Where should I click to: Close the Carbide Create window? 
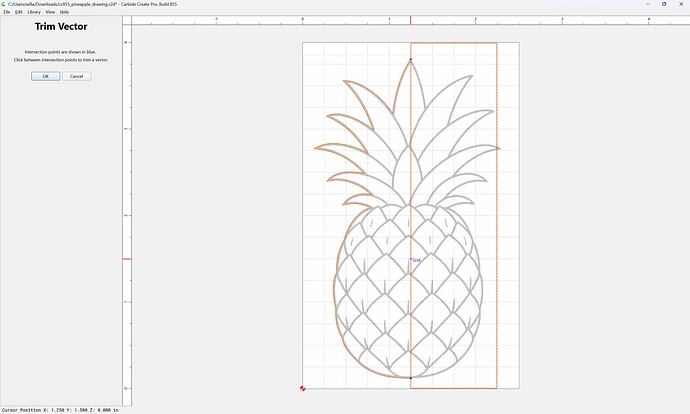[x=681, y=4]
